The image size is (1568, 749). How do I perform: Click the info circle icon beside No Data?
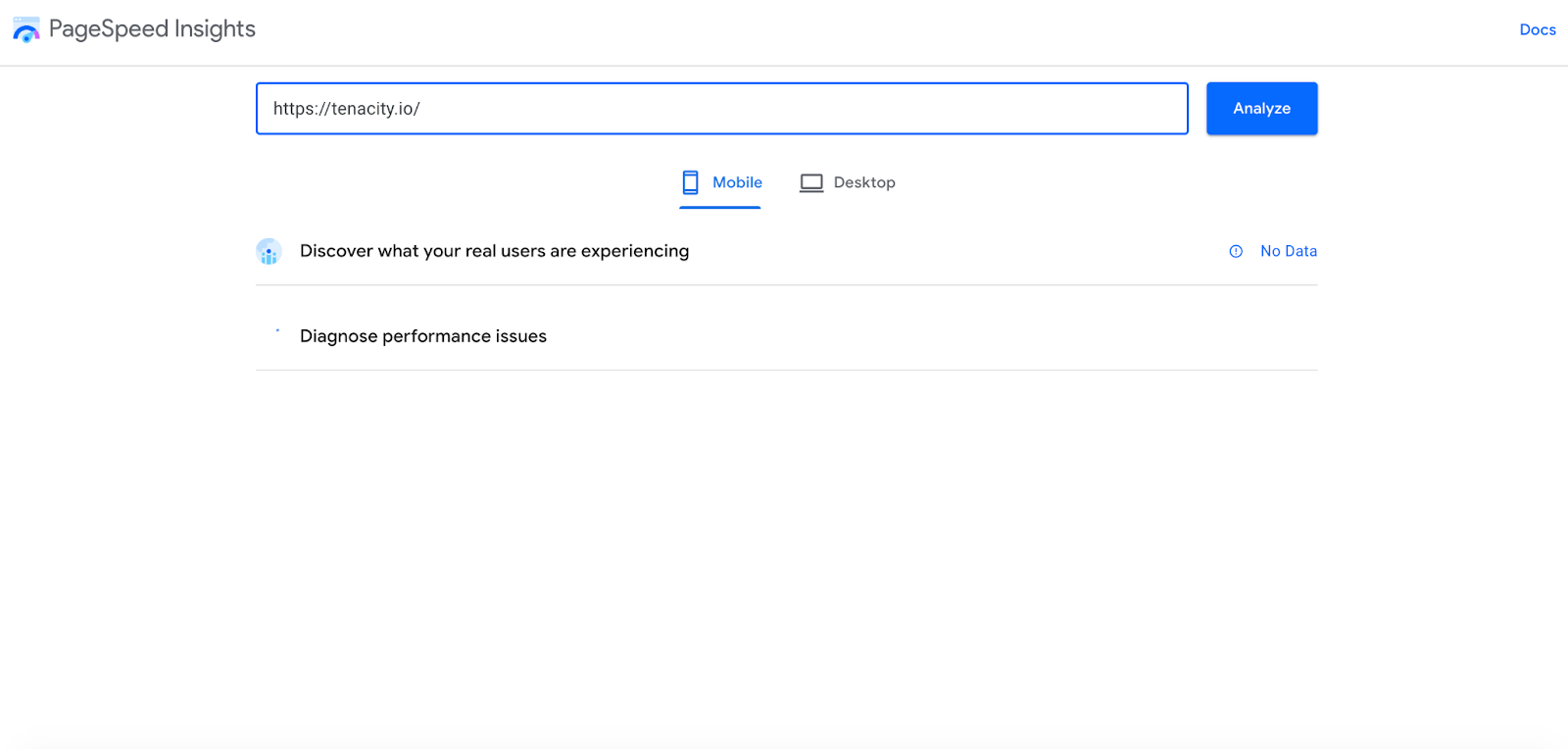pos(1236,251)
